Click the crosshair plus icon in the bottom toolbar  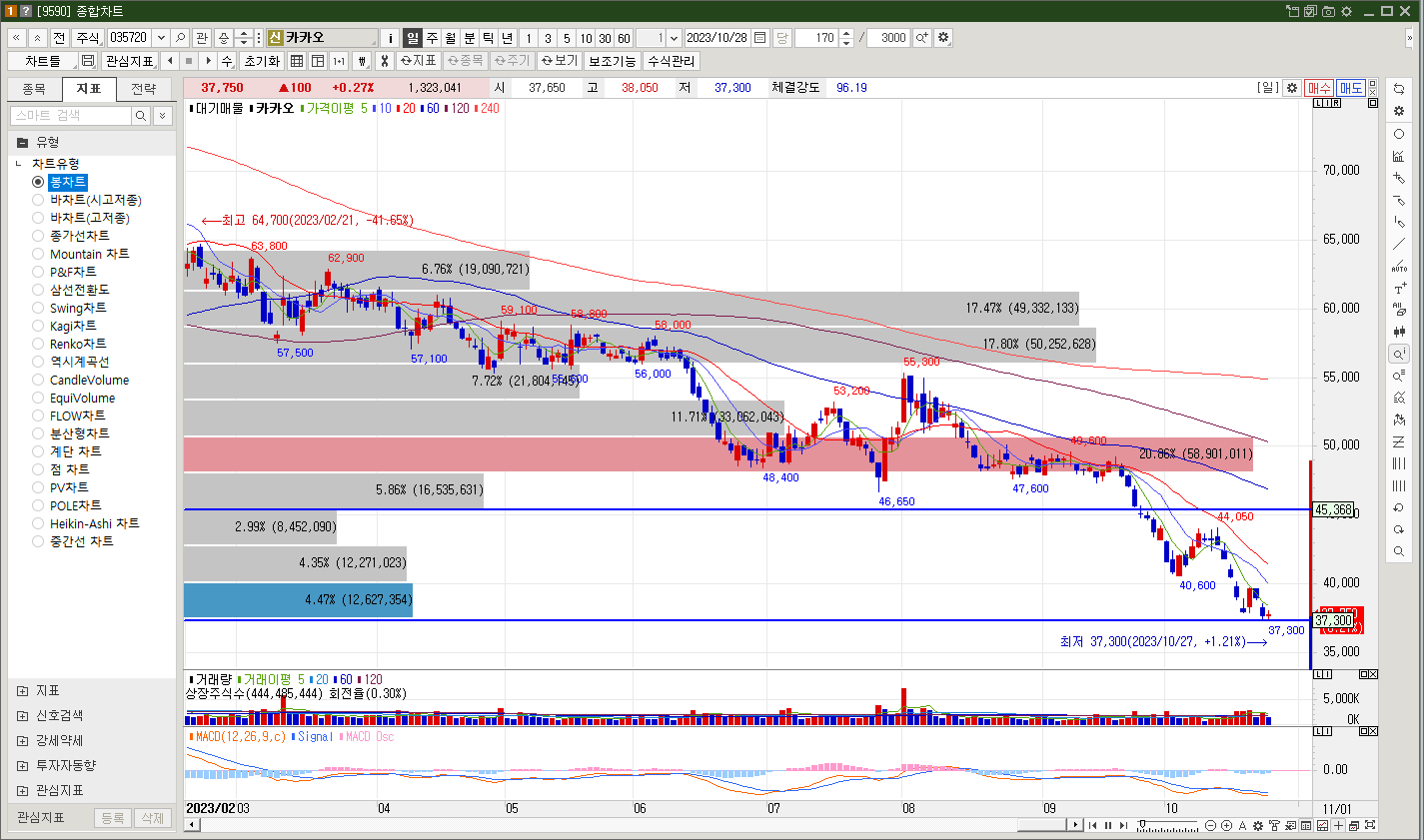tap(1338, 825)
